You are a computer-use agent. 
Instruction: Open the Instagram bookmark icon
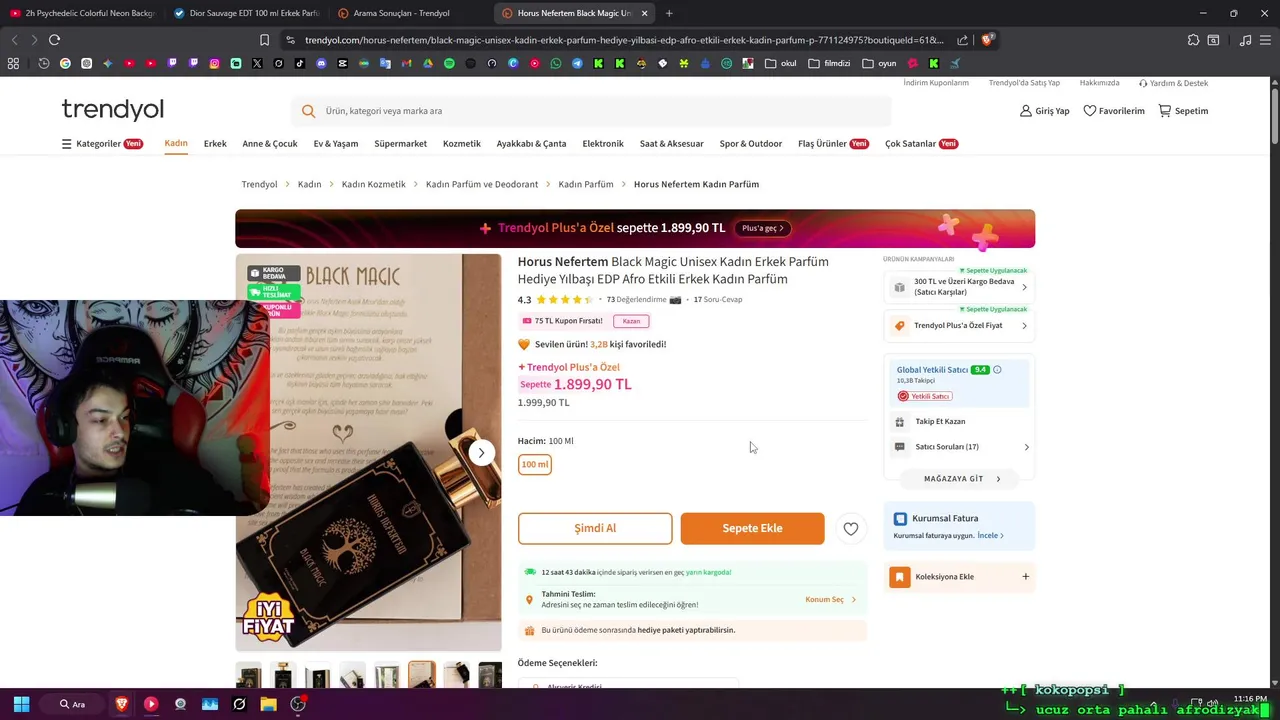(x=214, y=63)
